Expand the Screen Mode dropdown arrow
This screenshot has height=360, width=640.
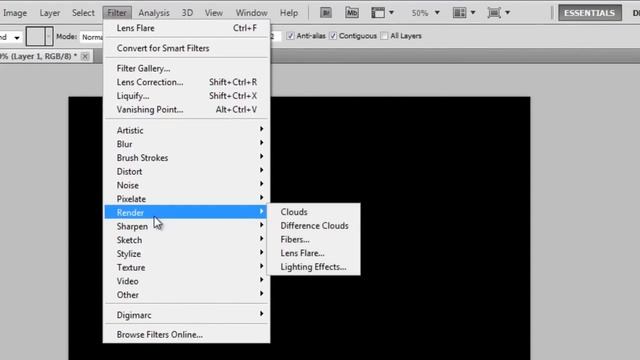(507, 13)
